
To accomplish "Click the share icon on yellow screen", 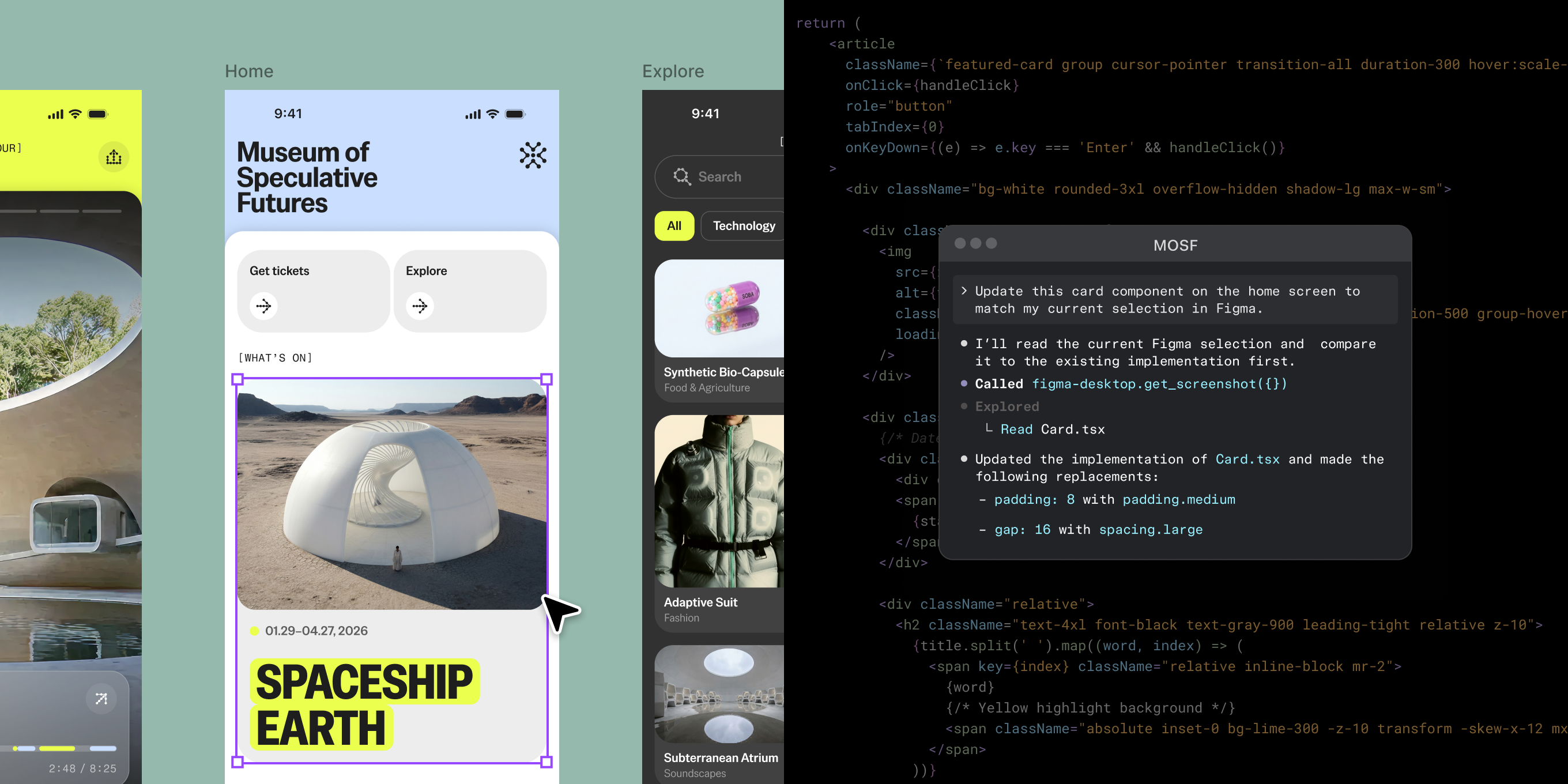I will click(x=114, y=157).
